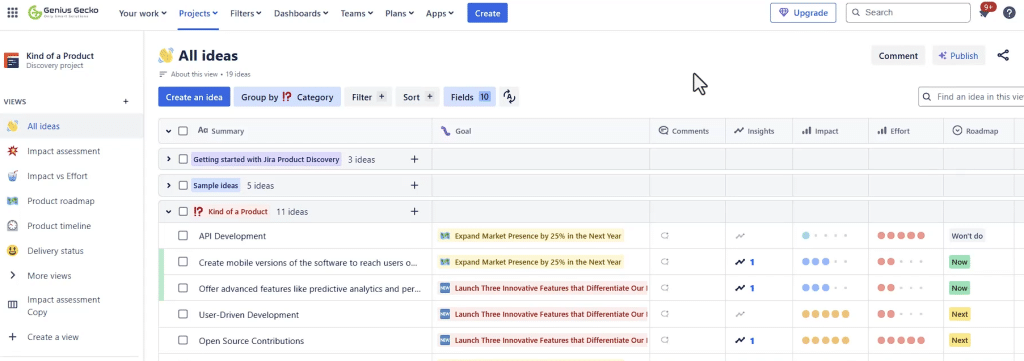Open the Plans menu

(x=400, y=13)
